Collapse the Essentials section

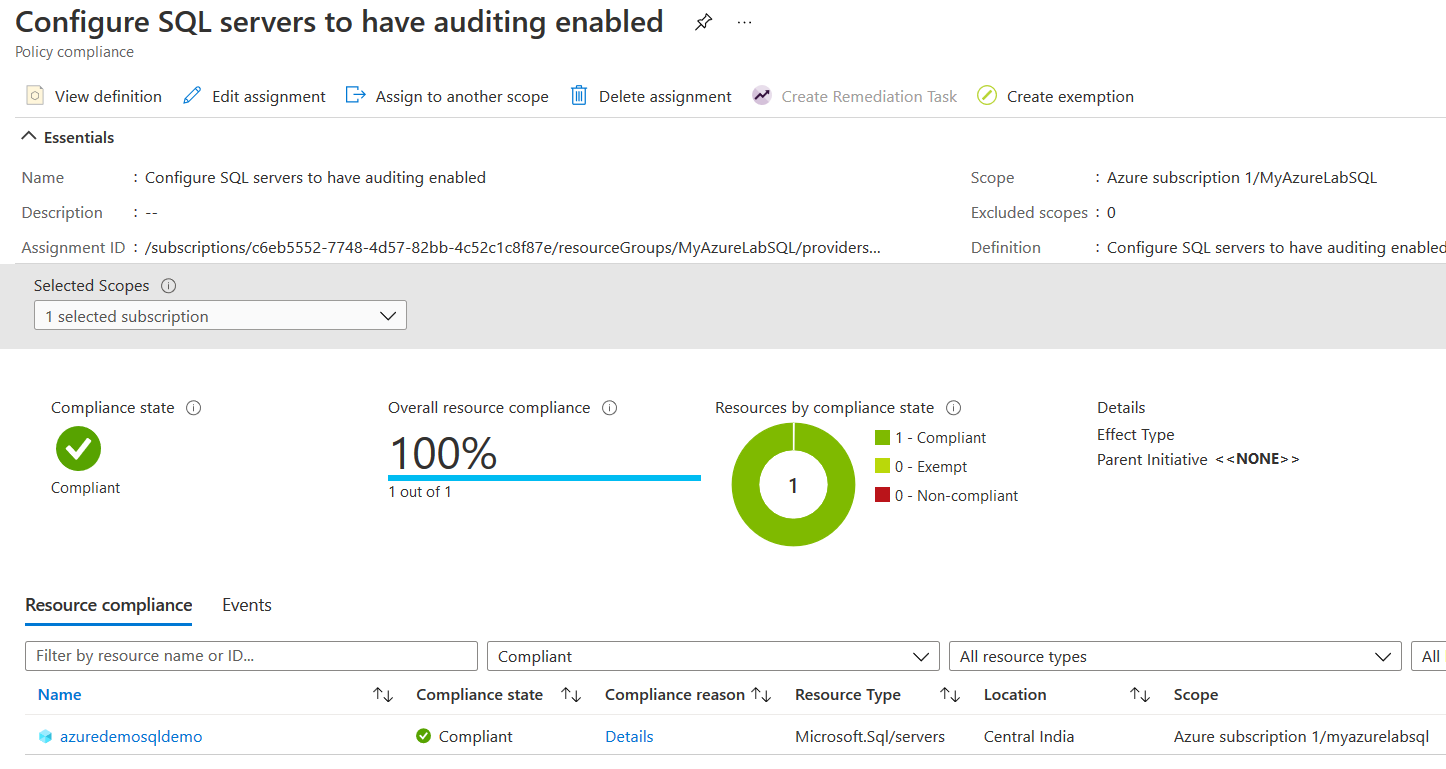tap(29, 137)
